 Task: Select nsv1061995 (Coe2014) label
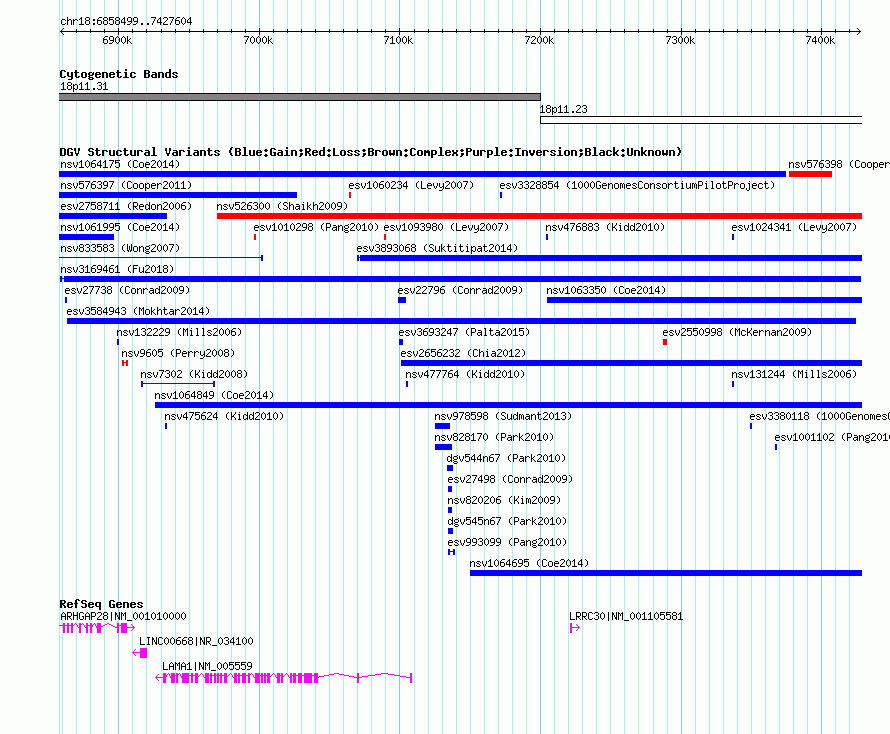(120, 227)
